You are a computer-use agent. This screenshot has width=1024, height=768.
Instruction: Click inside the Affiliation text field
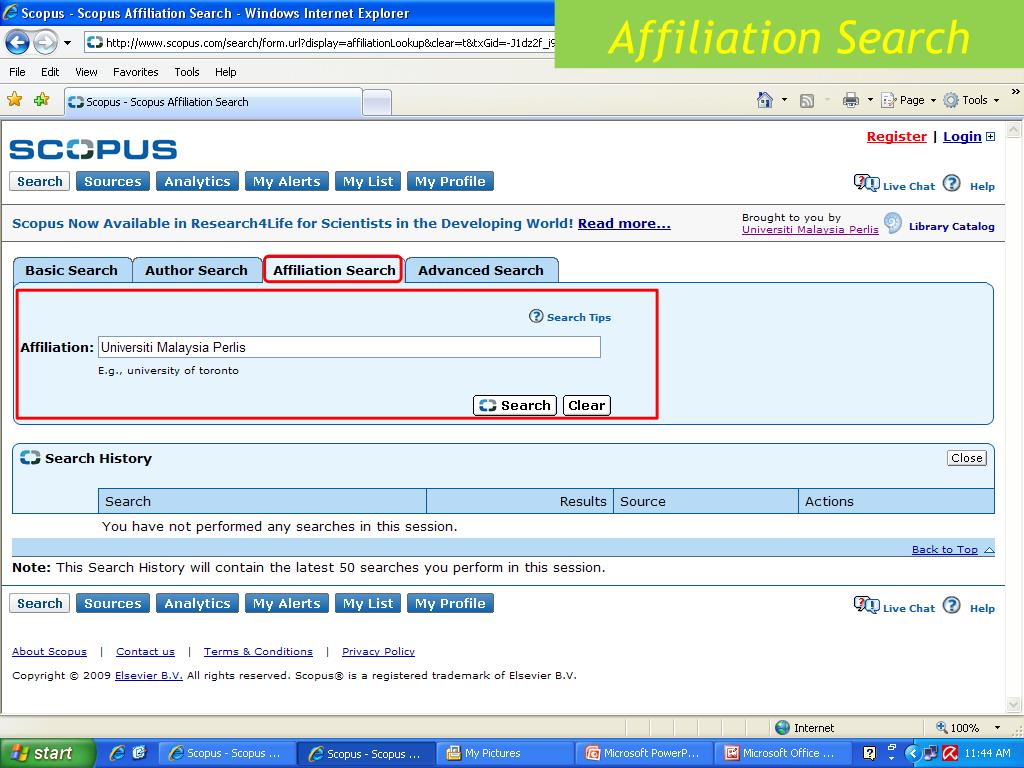(349, 347)
